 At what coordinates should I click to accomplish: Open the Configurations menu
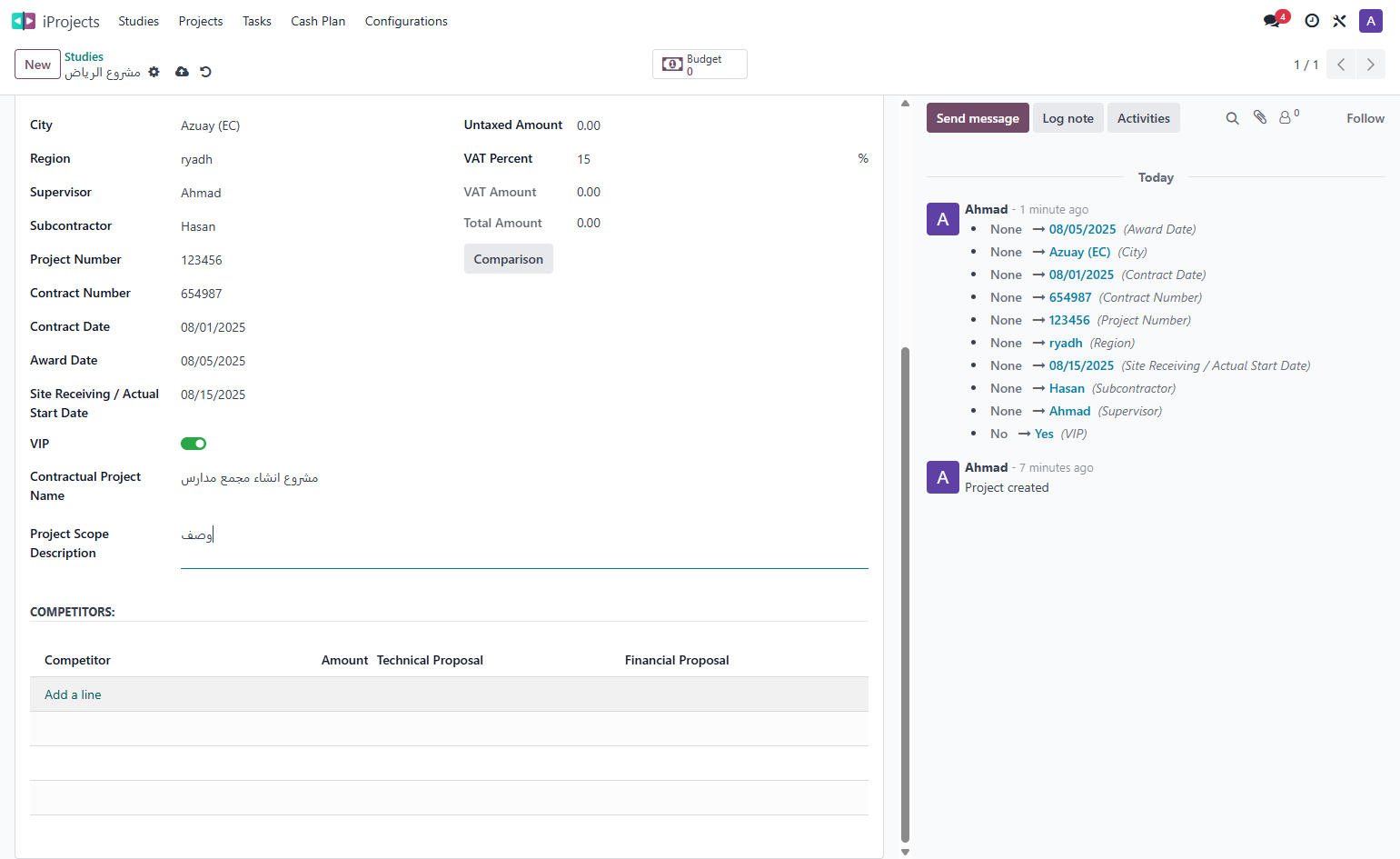pyautogui.click(x=406, y=21)
